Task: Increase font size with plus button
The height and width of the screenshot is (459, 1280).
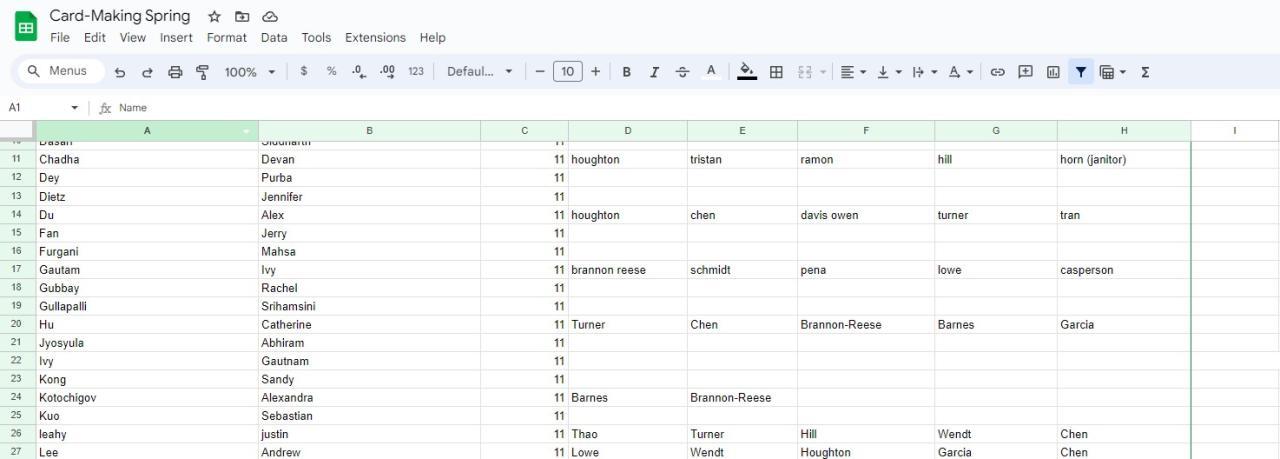Action: point(596,71)
